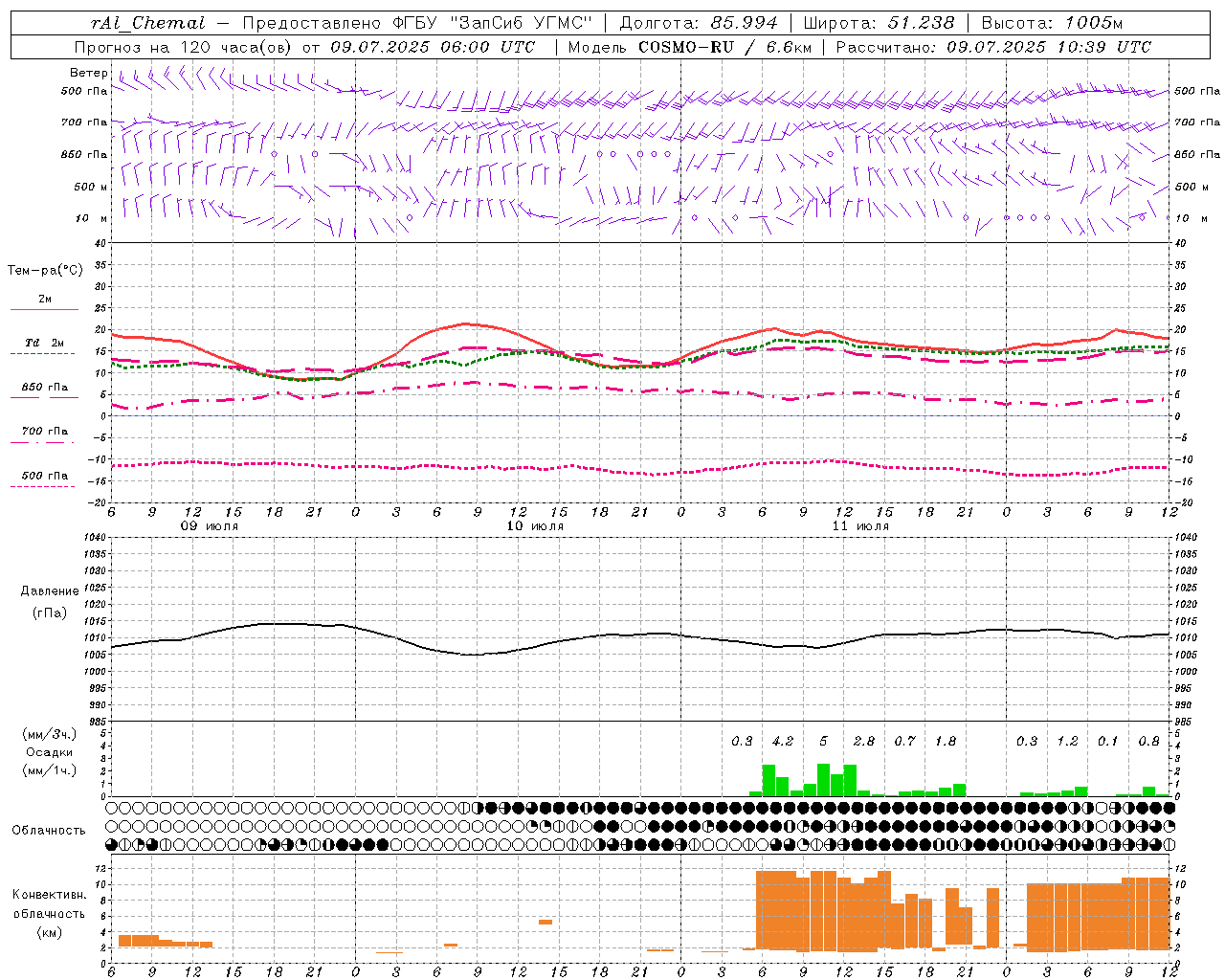
Task: Click the isolated orange convective bar on 10 июля afternoon
Action: [x=546, y=922]
